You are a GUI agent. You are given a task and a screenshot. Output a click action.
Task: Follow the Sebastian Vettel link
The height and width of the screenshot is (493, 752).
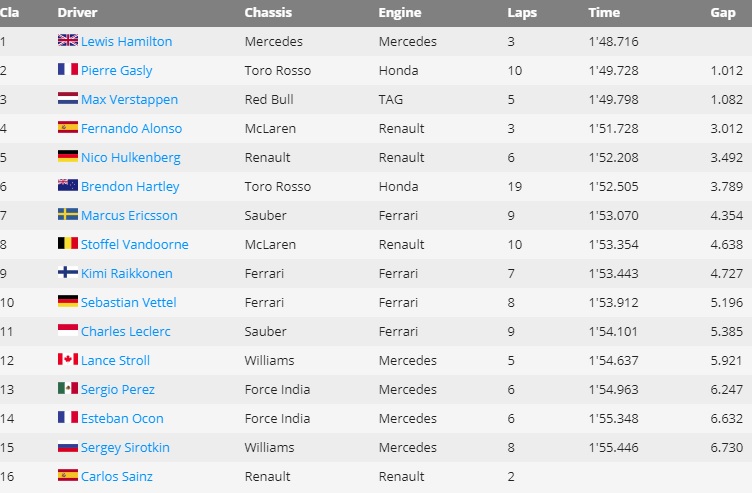[x=129, y=302]
